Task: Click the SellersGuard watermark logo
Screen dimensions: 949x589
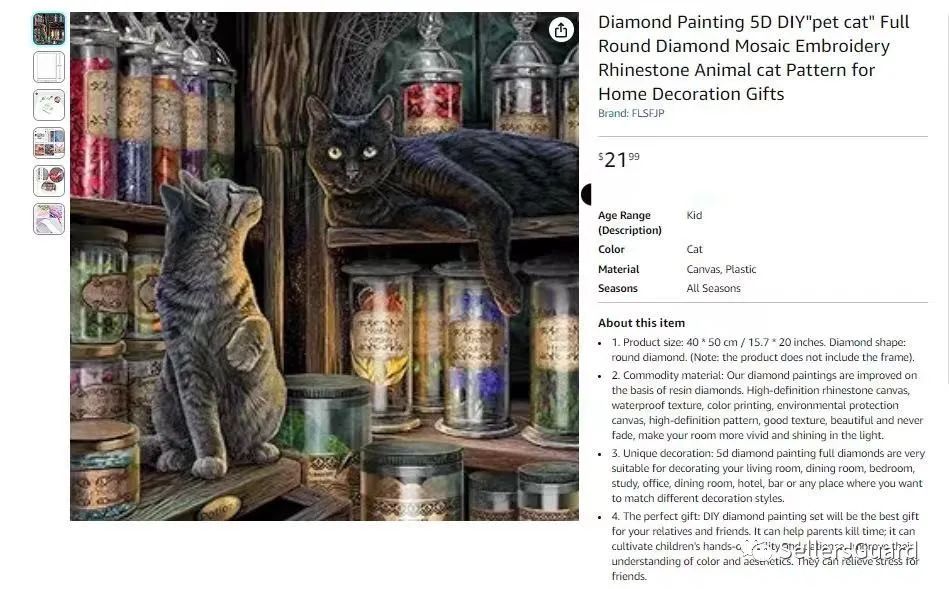Action: click(831, 550)
